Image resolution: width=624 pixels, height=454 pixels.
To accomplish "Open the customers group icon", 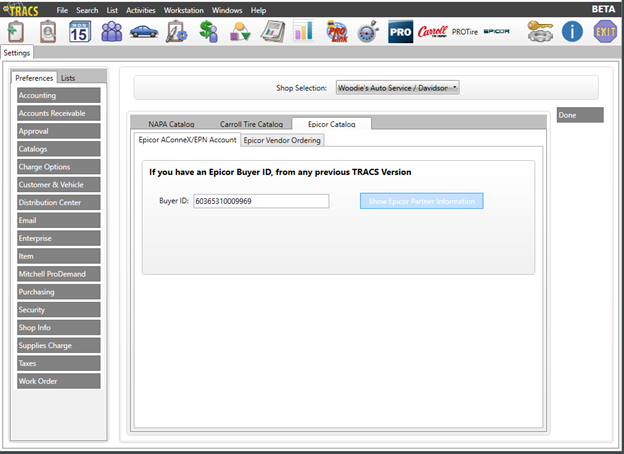I will 112,31.
